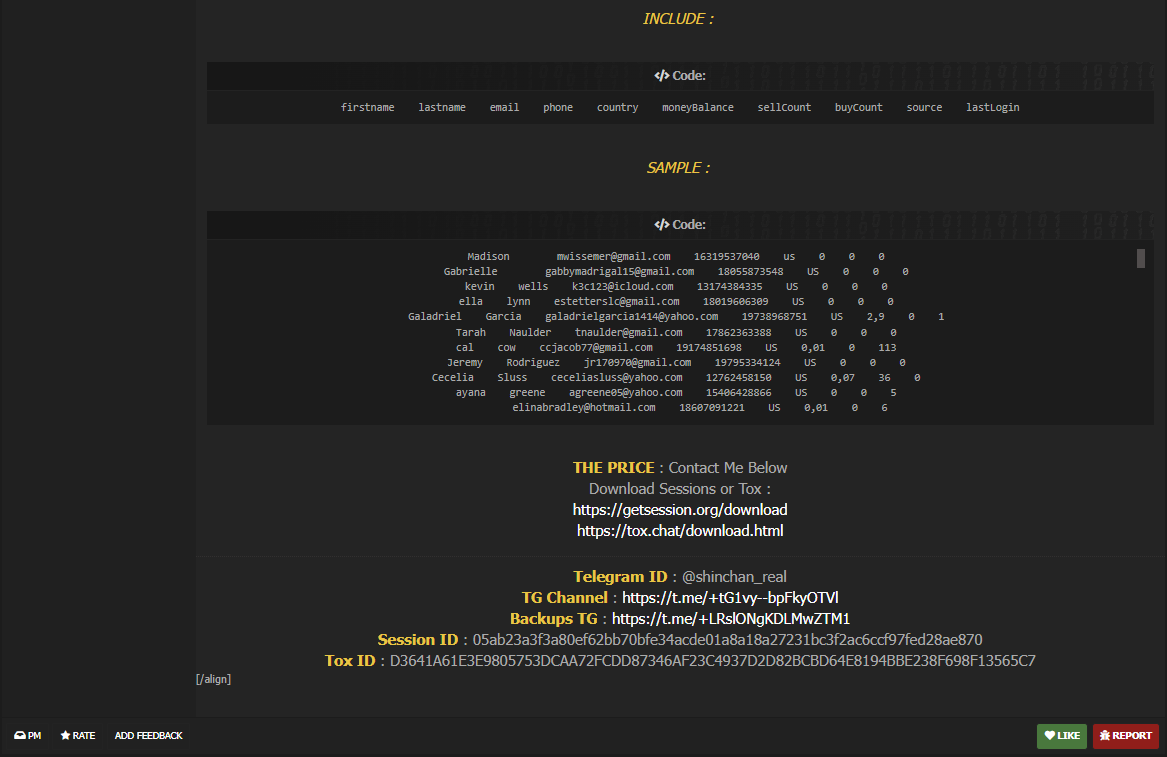The image size is (1167, 757).
Task: Click the 'lastLogin' field in the code block
Action: [x=992, y=108]
